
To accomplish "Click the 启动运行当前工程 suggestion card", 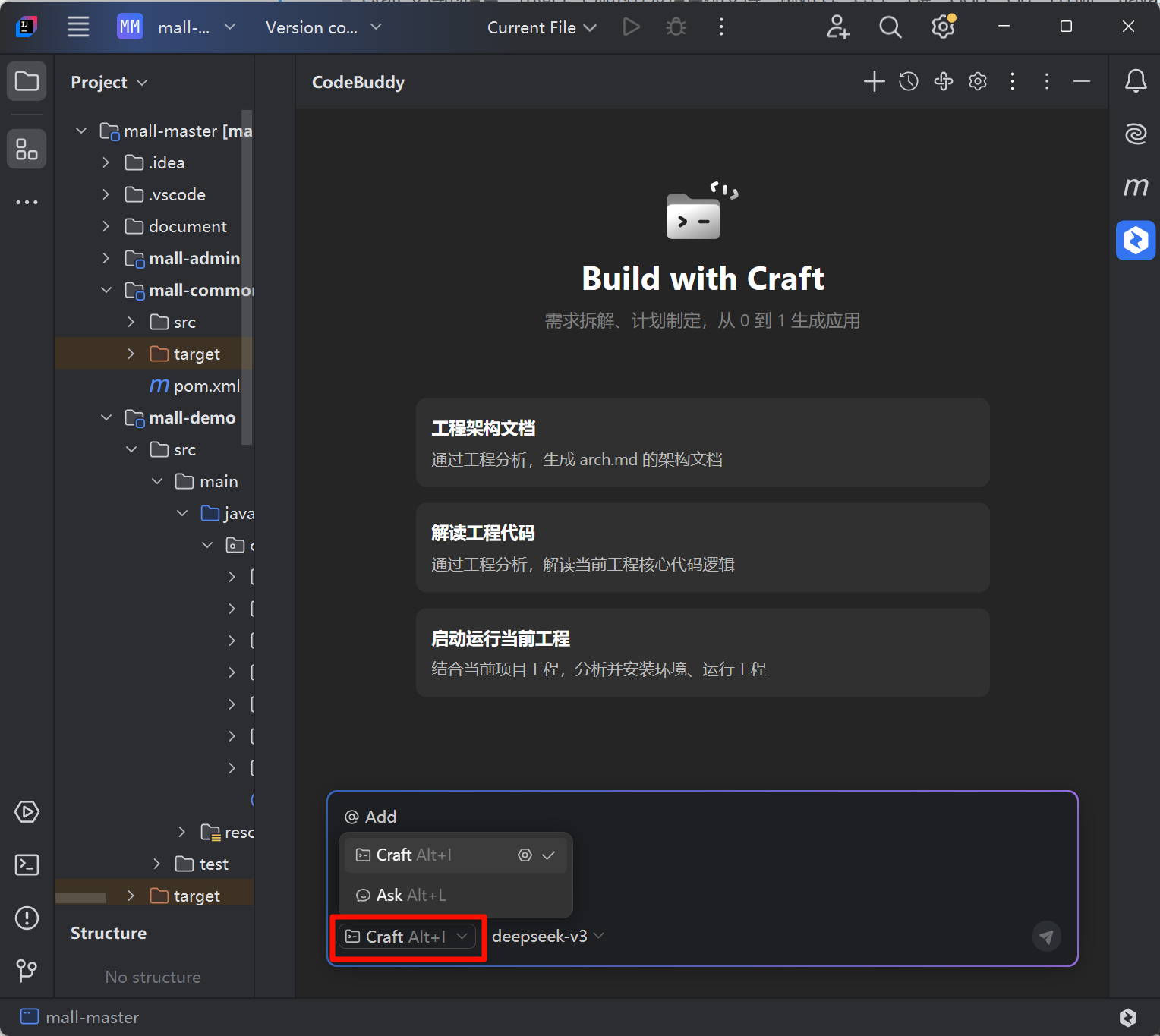I will click(x=702, y=653).
